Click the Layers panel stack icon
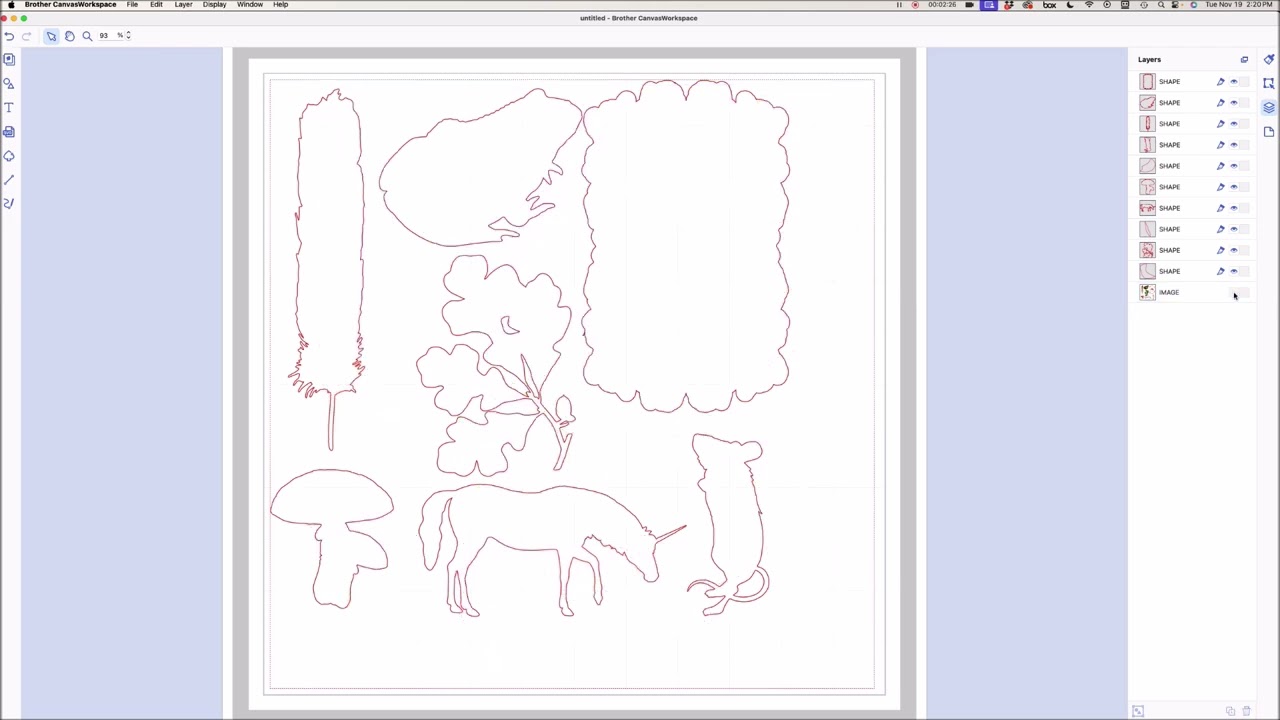The height and width of the screenshot is (720, 1280). coord(1269,108)
